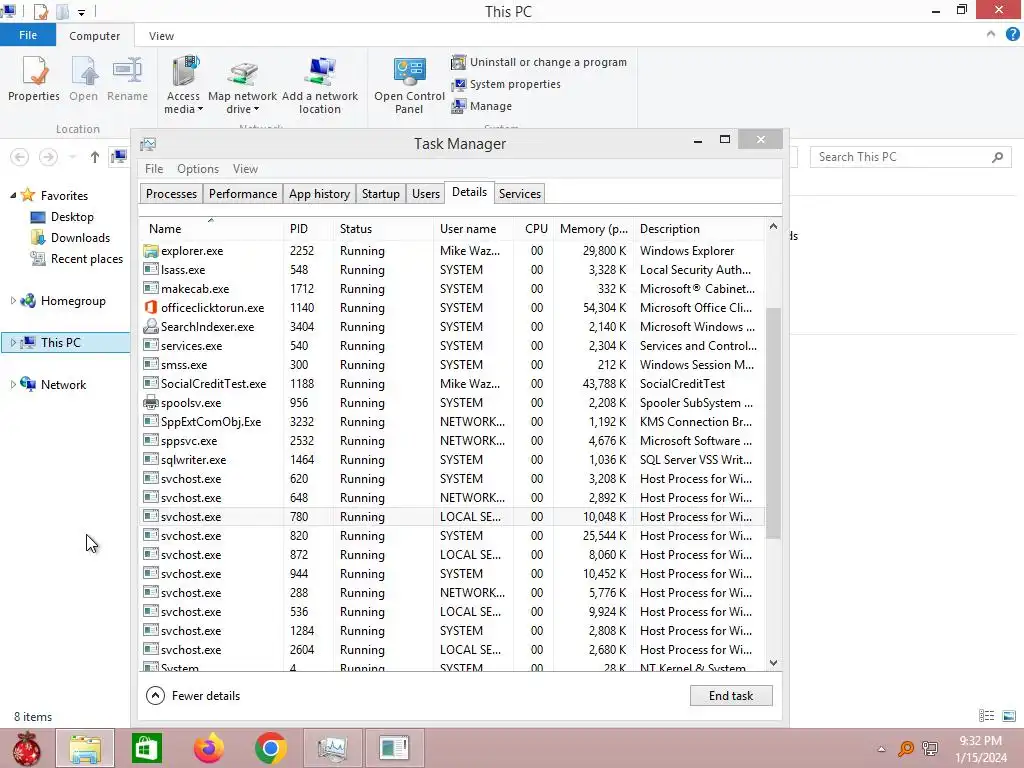The height and width of the screenshot is (768, 1024).
Task: Expand the This PC tree node
Action: click(13, 342)
